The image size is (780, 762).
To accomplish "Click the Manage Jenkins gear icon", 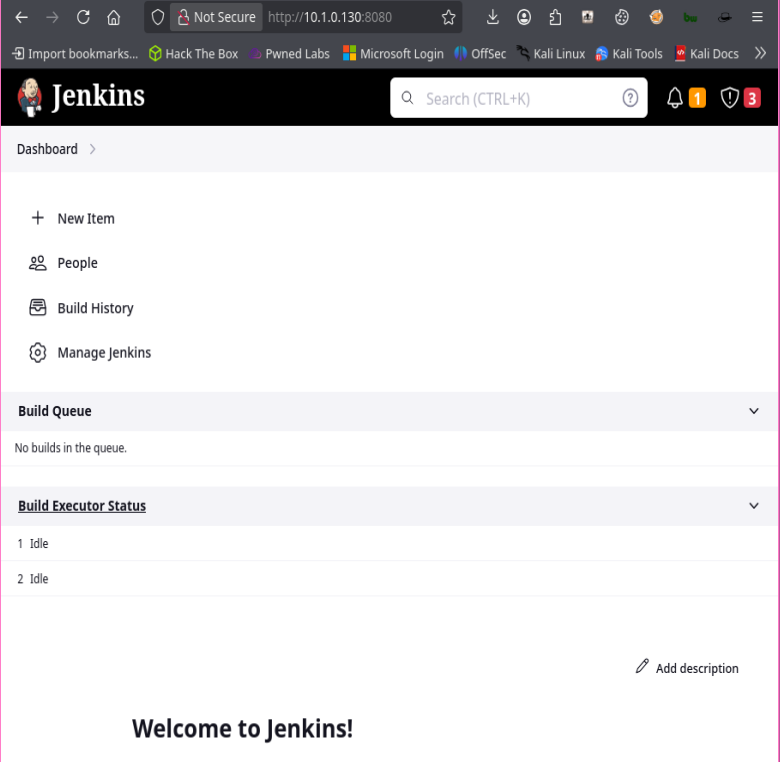I will [38, 353].
